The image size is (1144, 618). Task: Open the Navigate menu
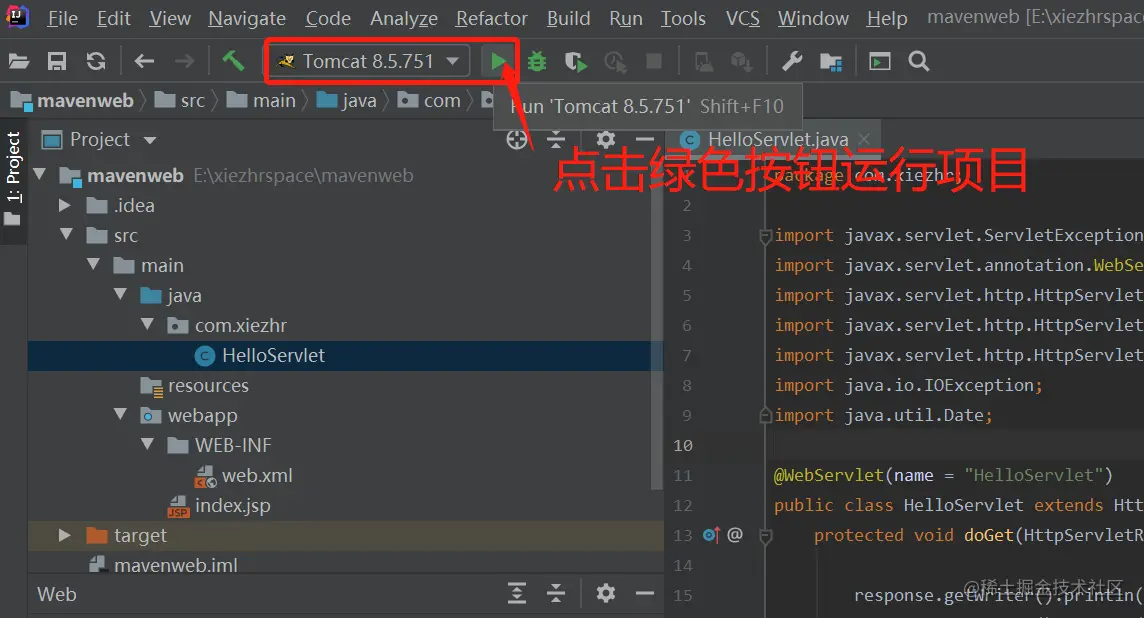tap(247, 18)
